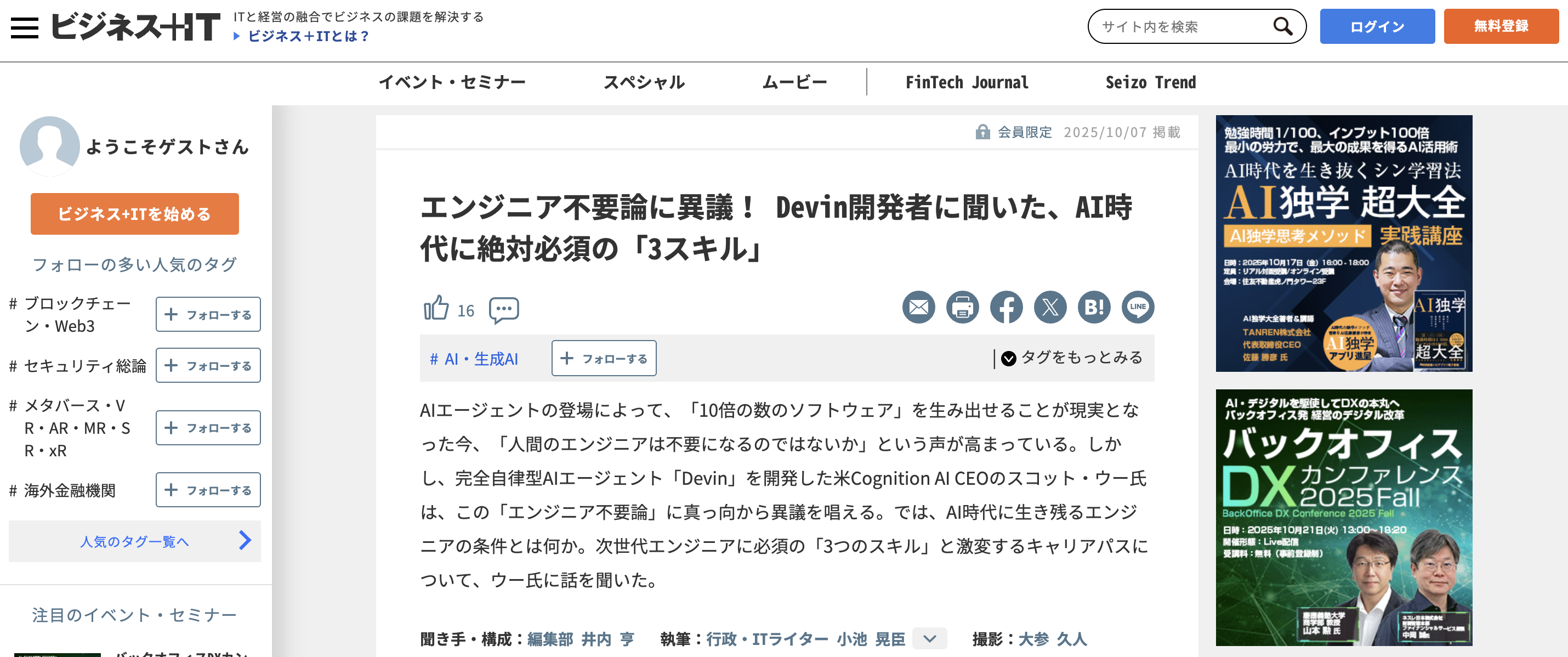Toggle follow for 海外金融機関 tag

pyautogui.click(x=208, y=490)
